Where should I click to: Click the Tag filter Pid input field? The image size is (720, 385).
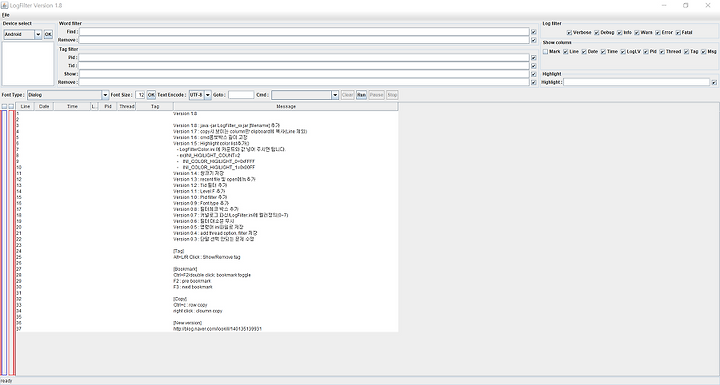[304, 57]
